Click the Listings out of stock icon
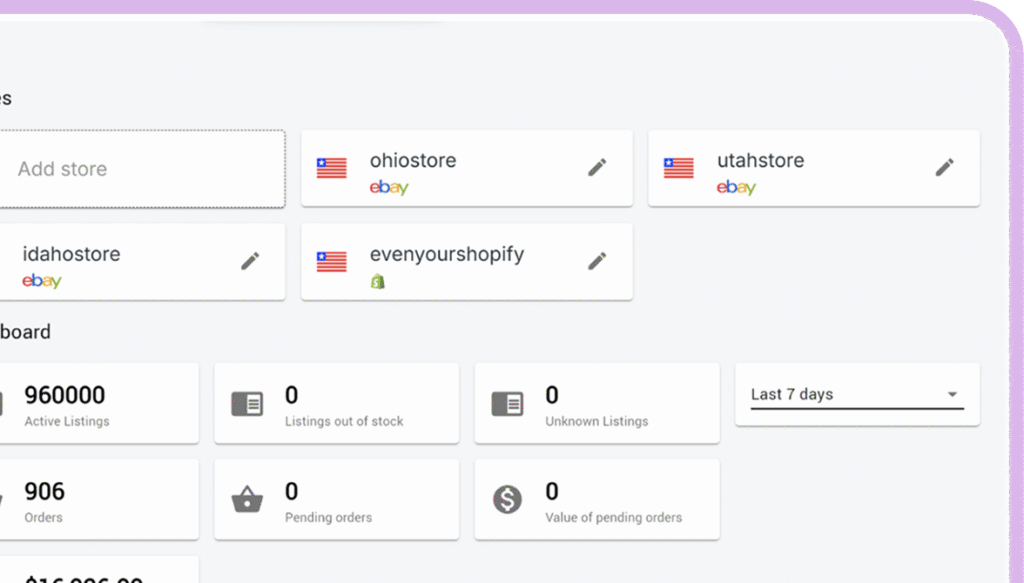1024x583 pixels. (248, 403)
